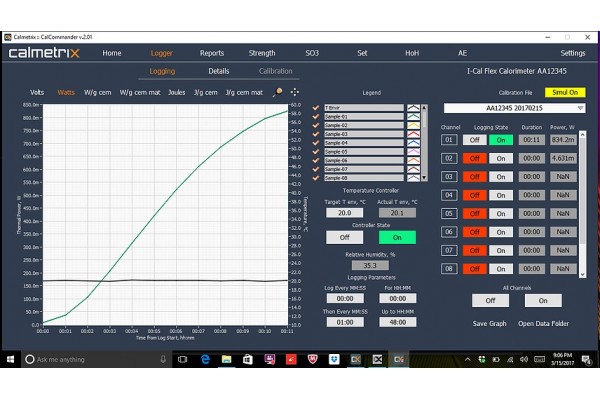Click the legend list scroll-down arrow
Viewport: 600px width, 400px height.
coord(424,178)
